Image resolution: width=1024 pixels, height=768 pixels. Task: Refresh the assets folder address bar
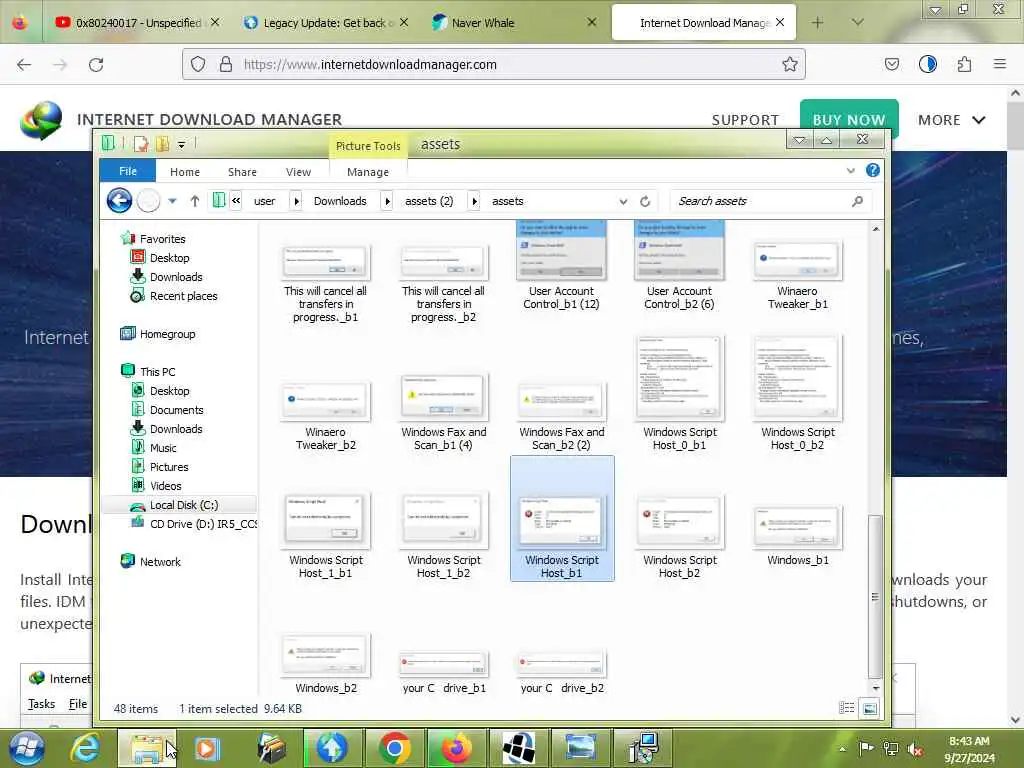point(645,201)
